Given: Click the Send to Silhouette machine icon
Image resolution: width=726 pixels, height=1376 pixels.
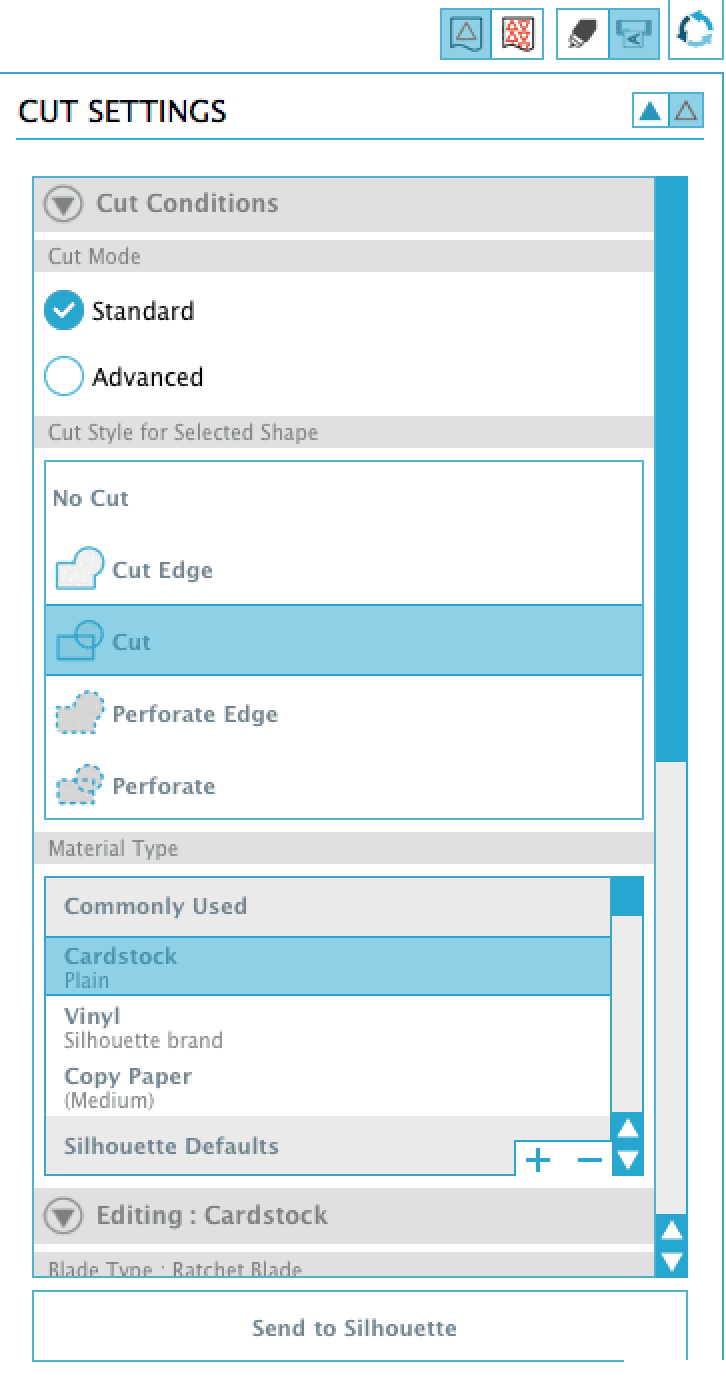Looking at the screenshot, I should (634, 35).
